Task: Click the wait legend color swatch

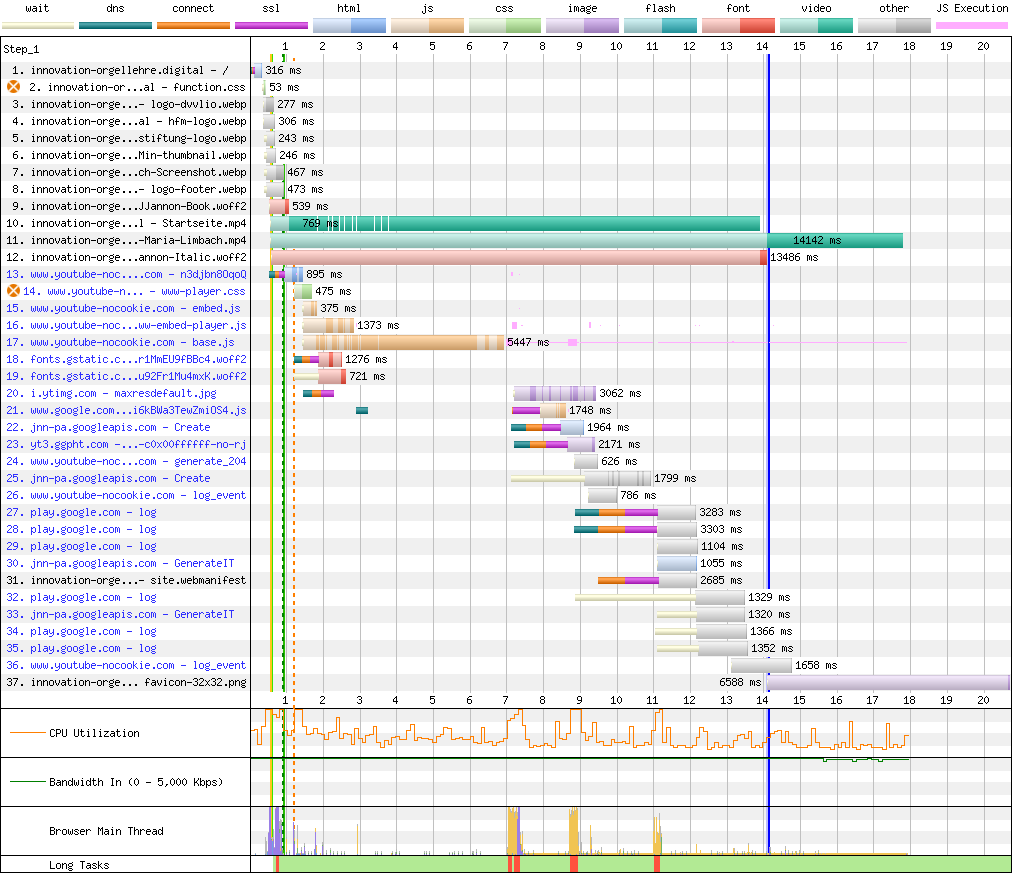Action: click(37, 26)
